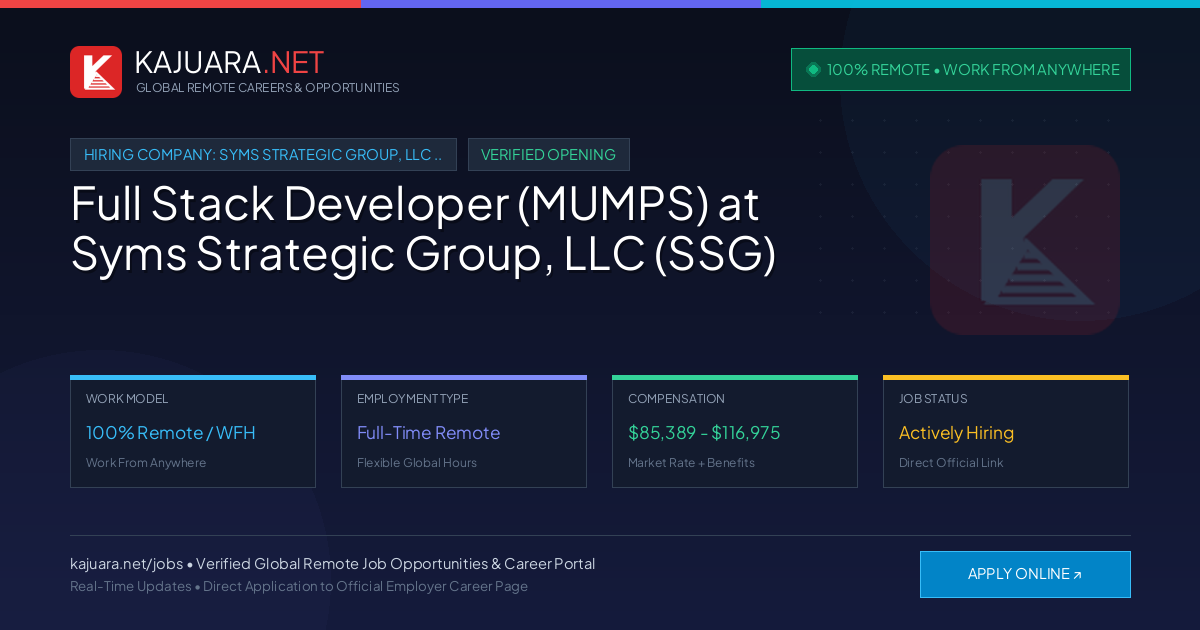Click the red Kajuara K logo icon
The width and height of the screenshot is (1200, 630).
click(96, 72)
